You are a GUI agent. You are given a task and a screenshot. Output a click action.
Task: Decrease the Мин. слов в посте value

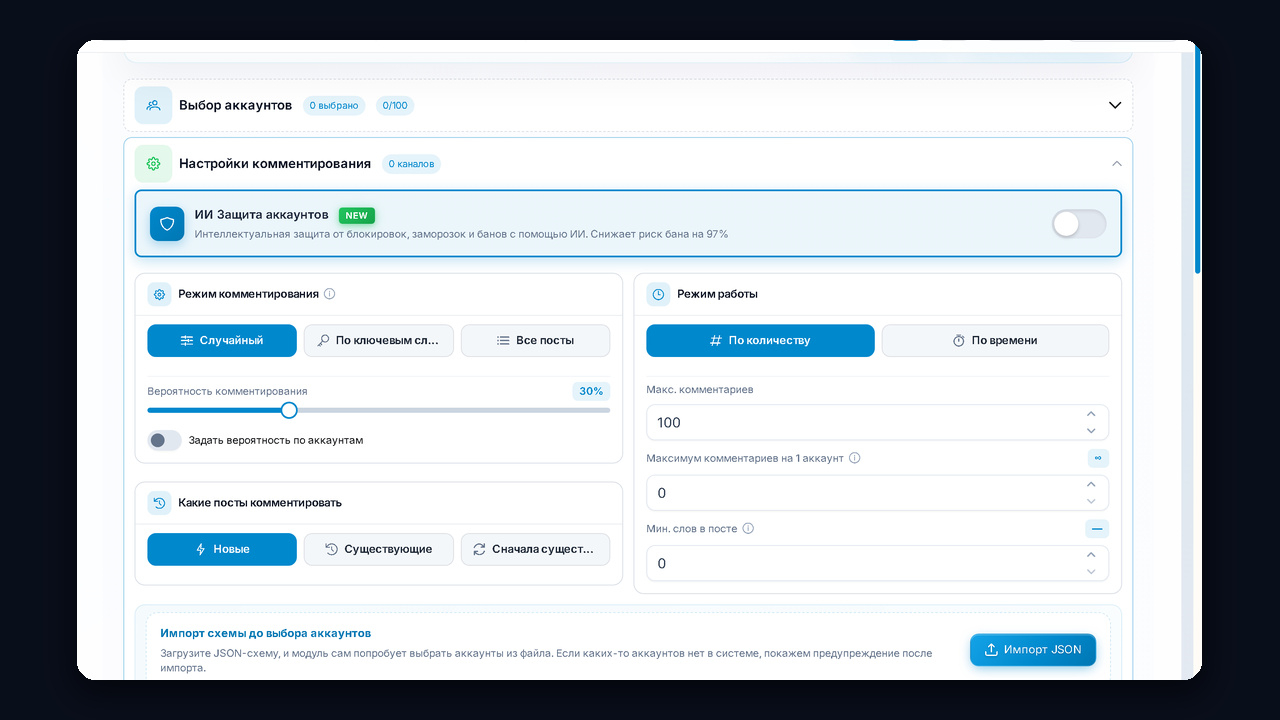click(x=1091, y=572)
